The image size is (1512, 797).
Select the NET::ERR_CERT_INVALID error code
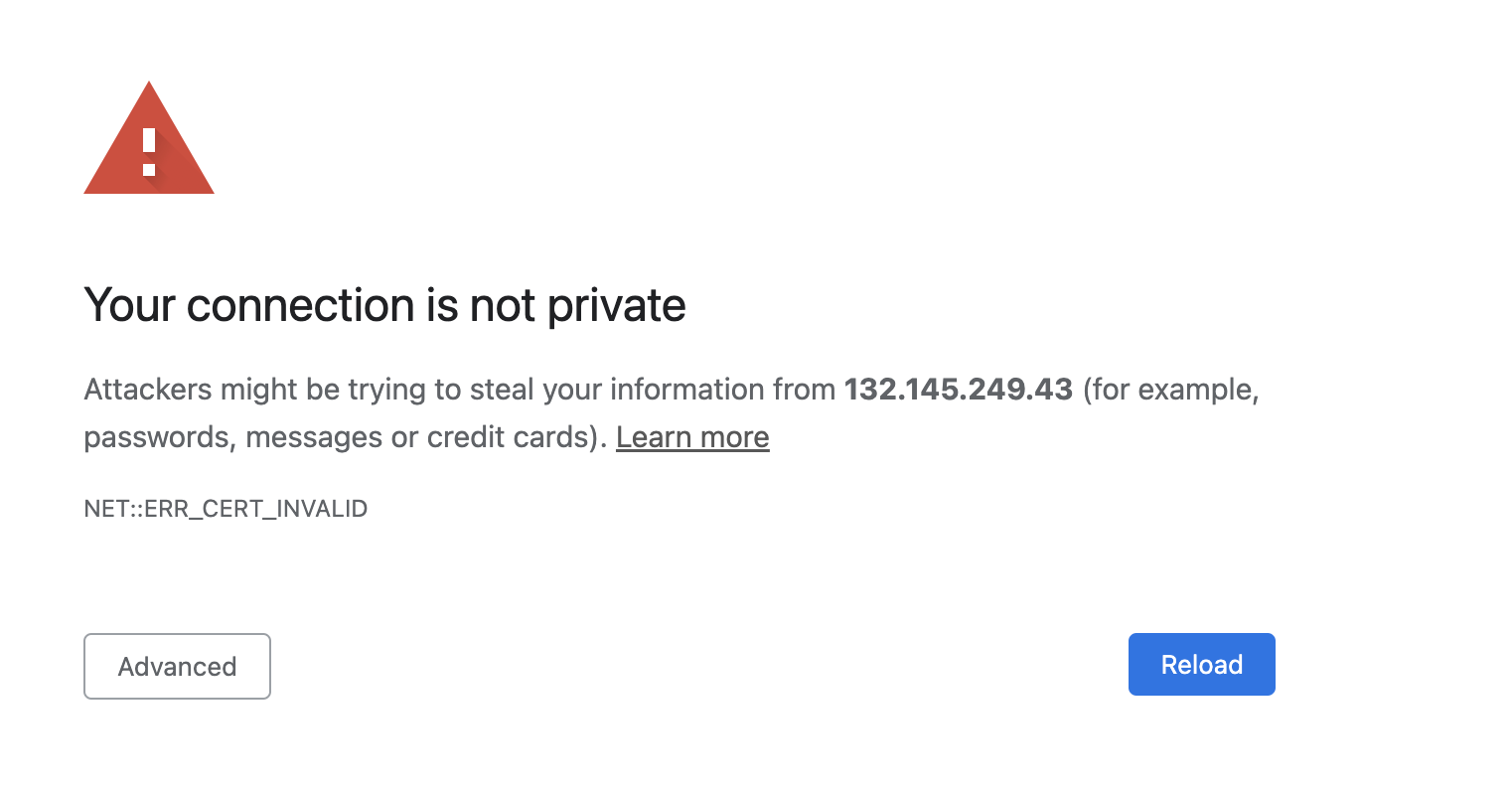click(226, 508)
